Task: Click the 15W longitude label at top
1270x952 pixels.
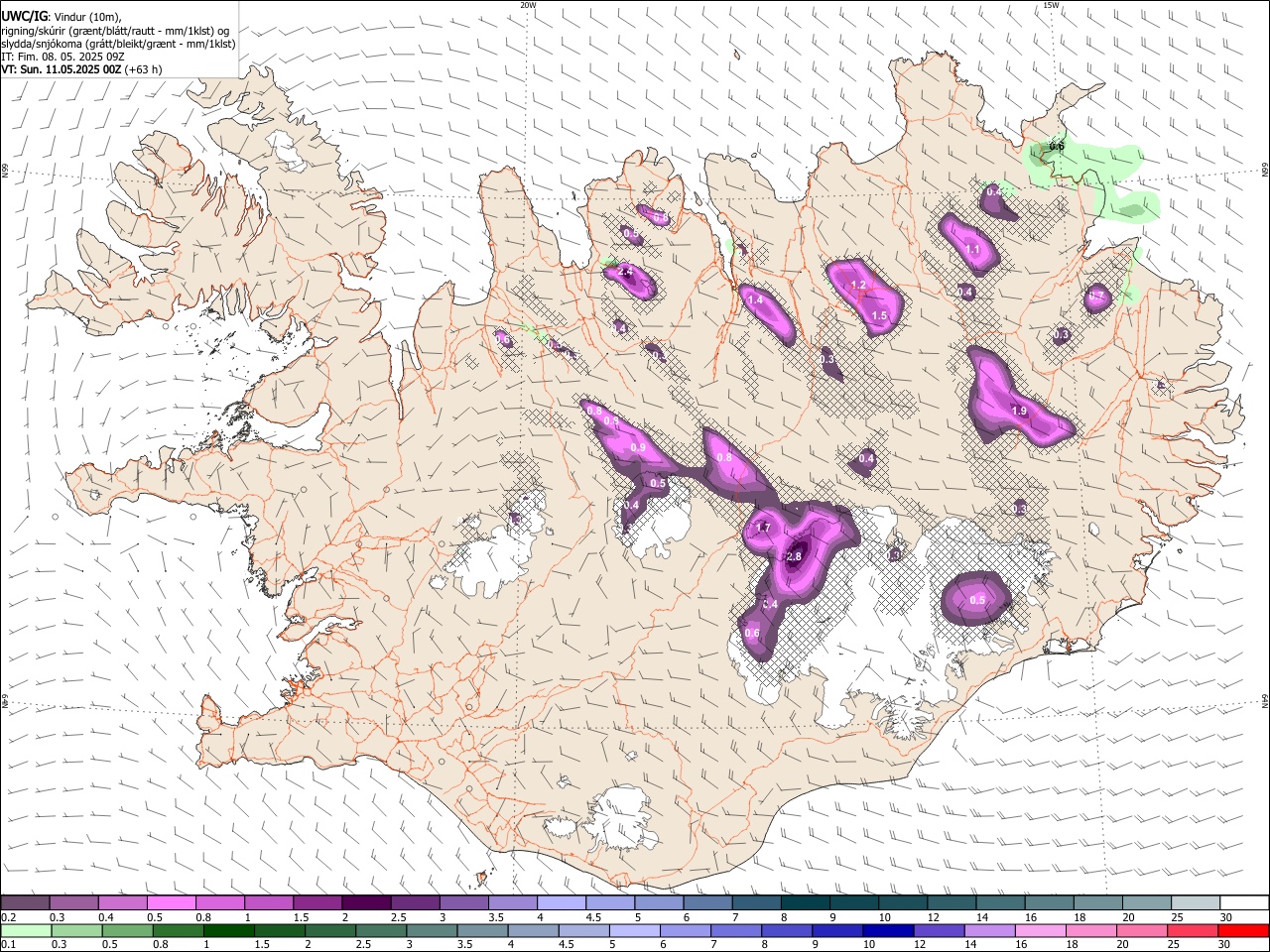Action: (1051, 5)
